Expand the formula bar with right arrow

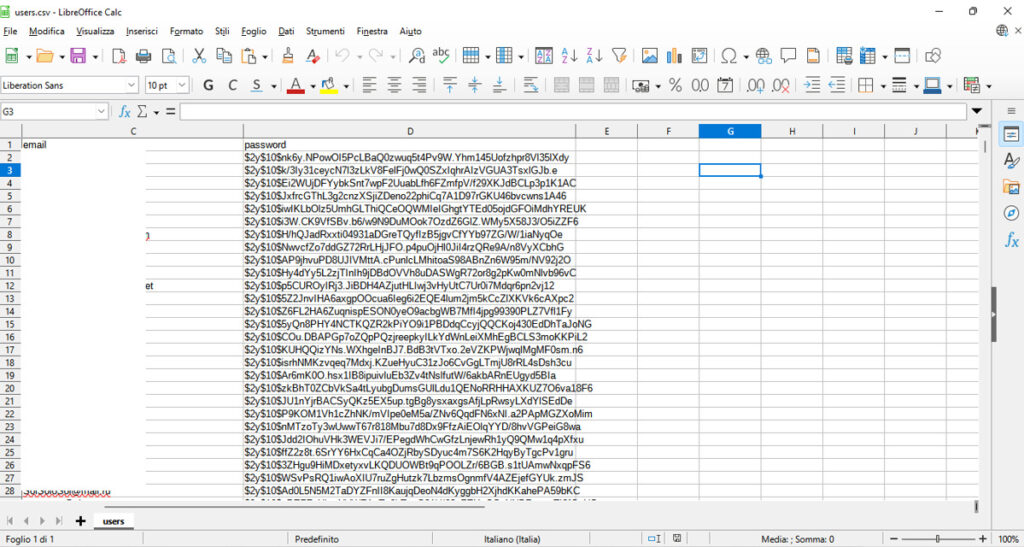[x=976, y=111]
